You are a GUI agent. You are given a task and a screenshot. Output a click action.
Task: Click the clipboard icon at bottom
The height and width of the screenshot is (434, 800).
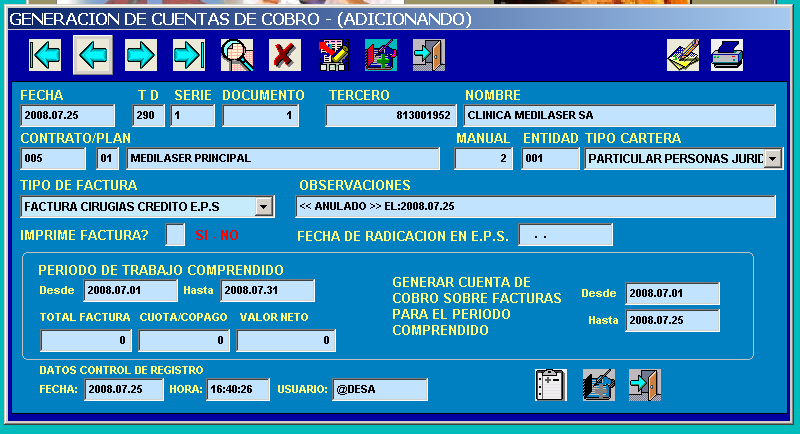tap(551, 385)
